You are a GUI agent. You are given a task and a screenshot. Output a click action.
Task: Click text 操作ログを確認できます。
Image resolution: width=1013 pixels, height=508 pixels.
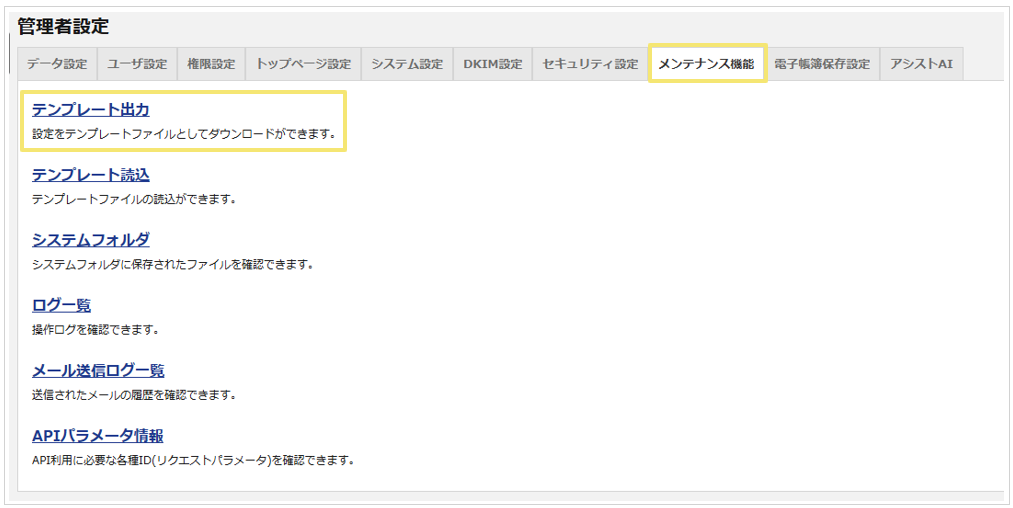[x=96, y=330]
